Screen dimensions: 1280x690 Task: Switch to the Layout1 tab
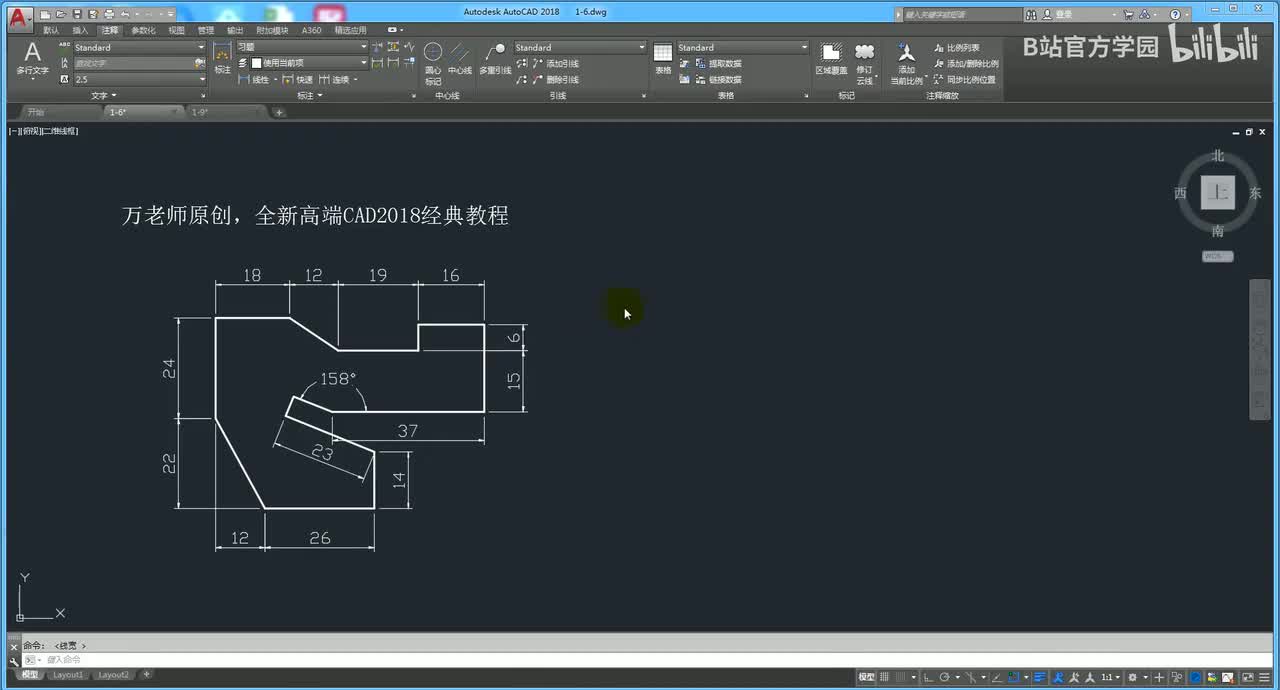(68, 675)
